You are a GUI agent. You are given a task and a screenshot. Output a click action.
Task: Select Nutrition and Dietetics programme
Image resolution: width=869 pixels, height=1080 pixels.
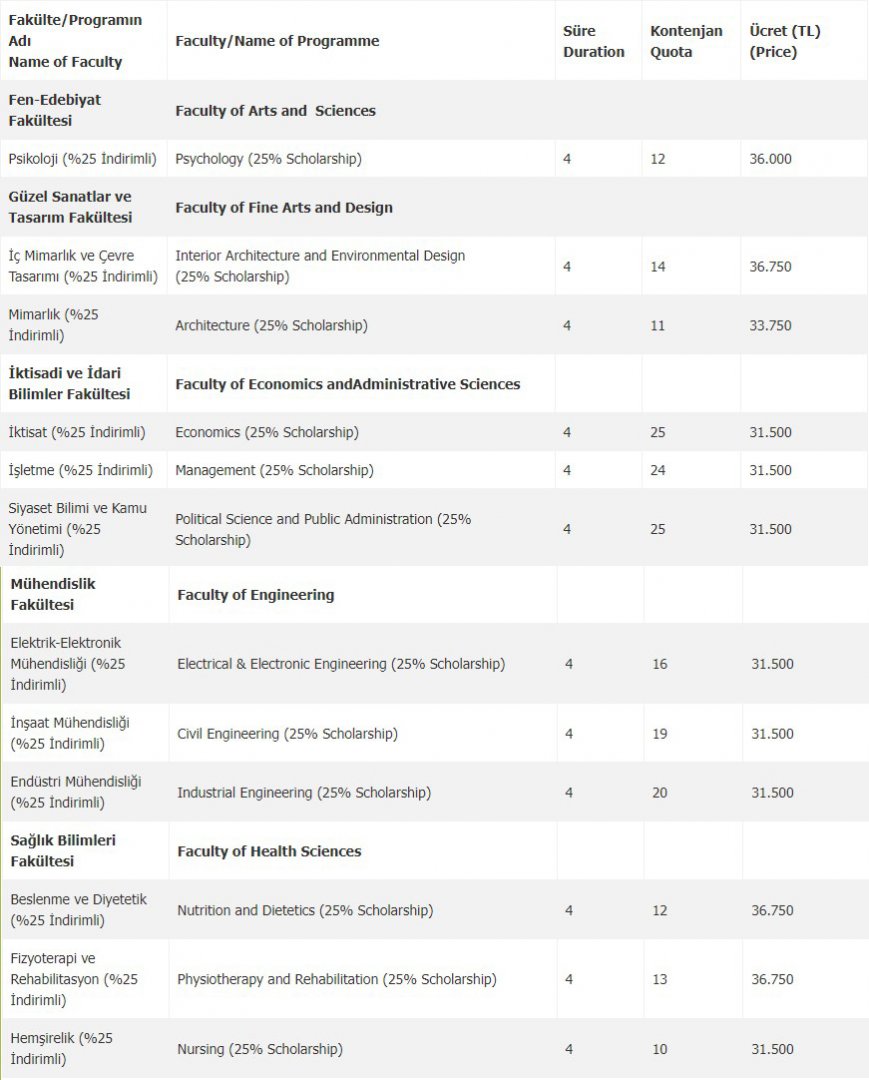pos(305,911)
